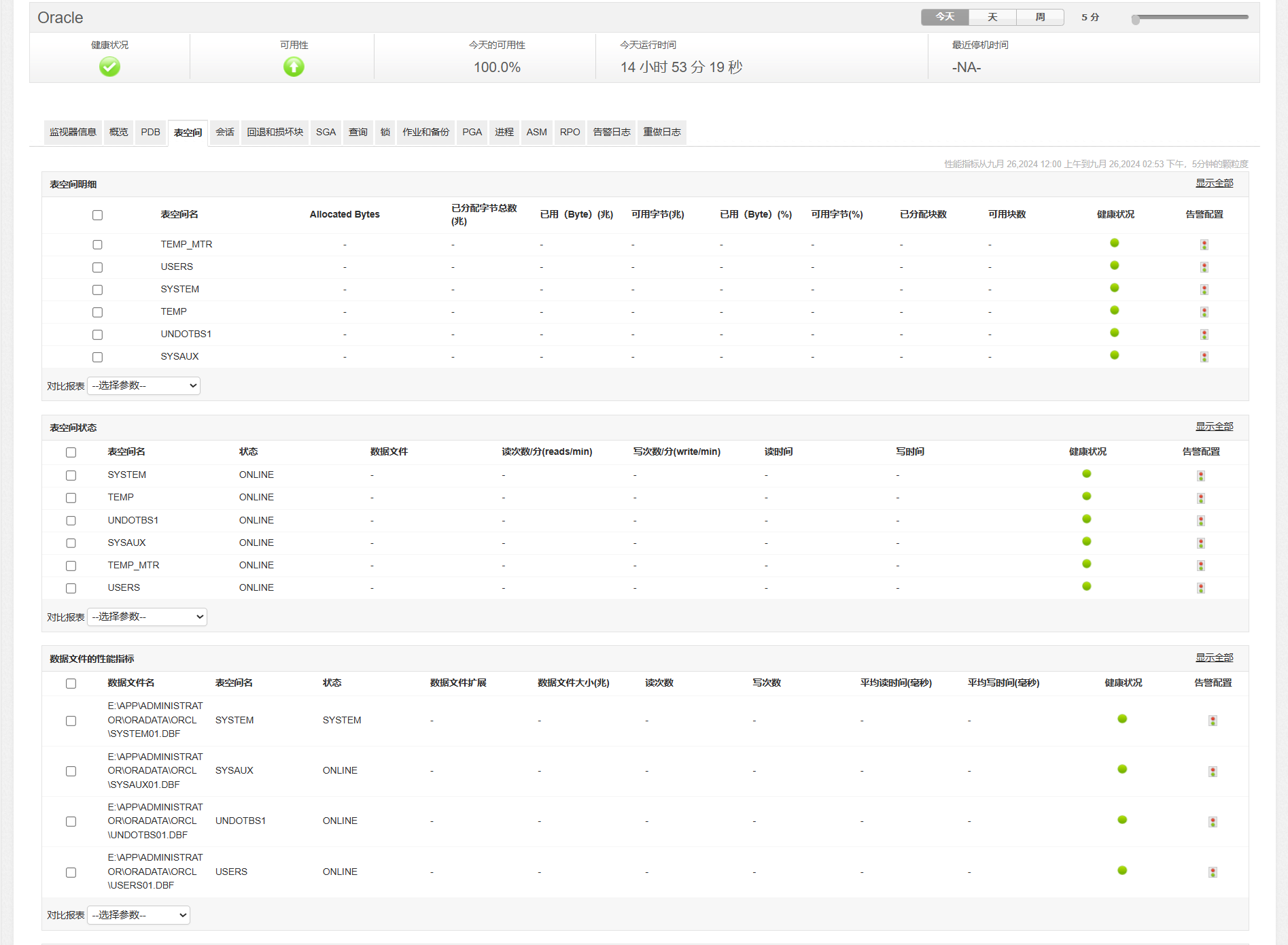Screen dimensions: 1288x945
Task: Open alarm config for UNDOTBS1 in tablespace status
Action: (1201, 521)
